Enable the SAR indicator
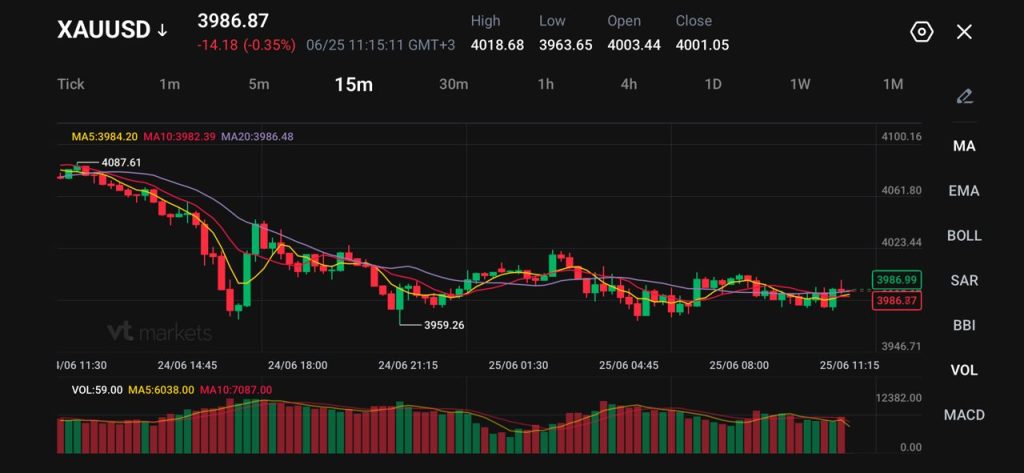 coord(964,280)
